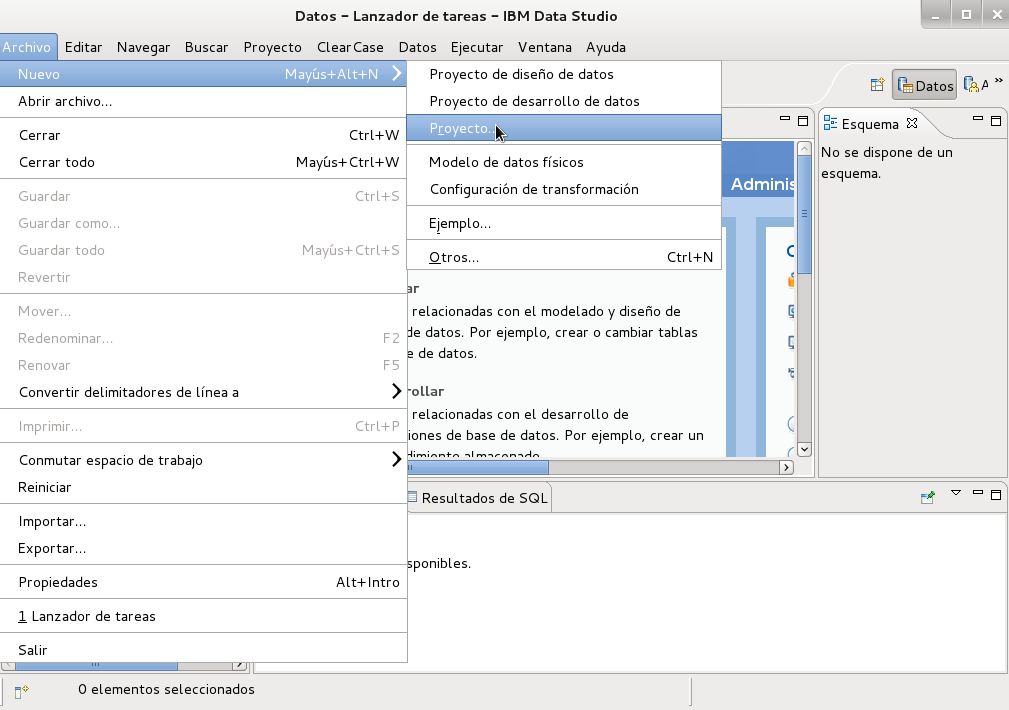Click horizontal scrollbar right arrow in editor
This screenshot has width=1009, height=710.
(786, 467)
